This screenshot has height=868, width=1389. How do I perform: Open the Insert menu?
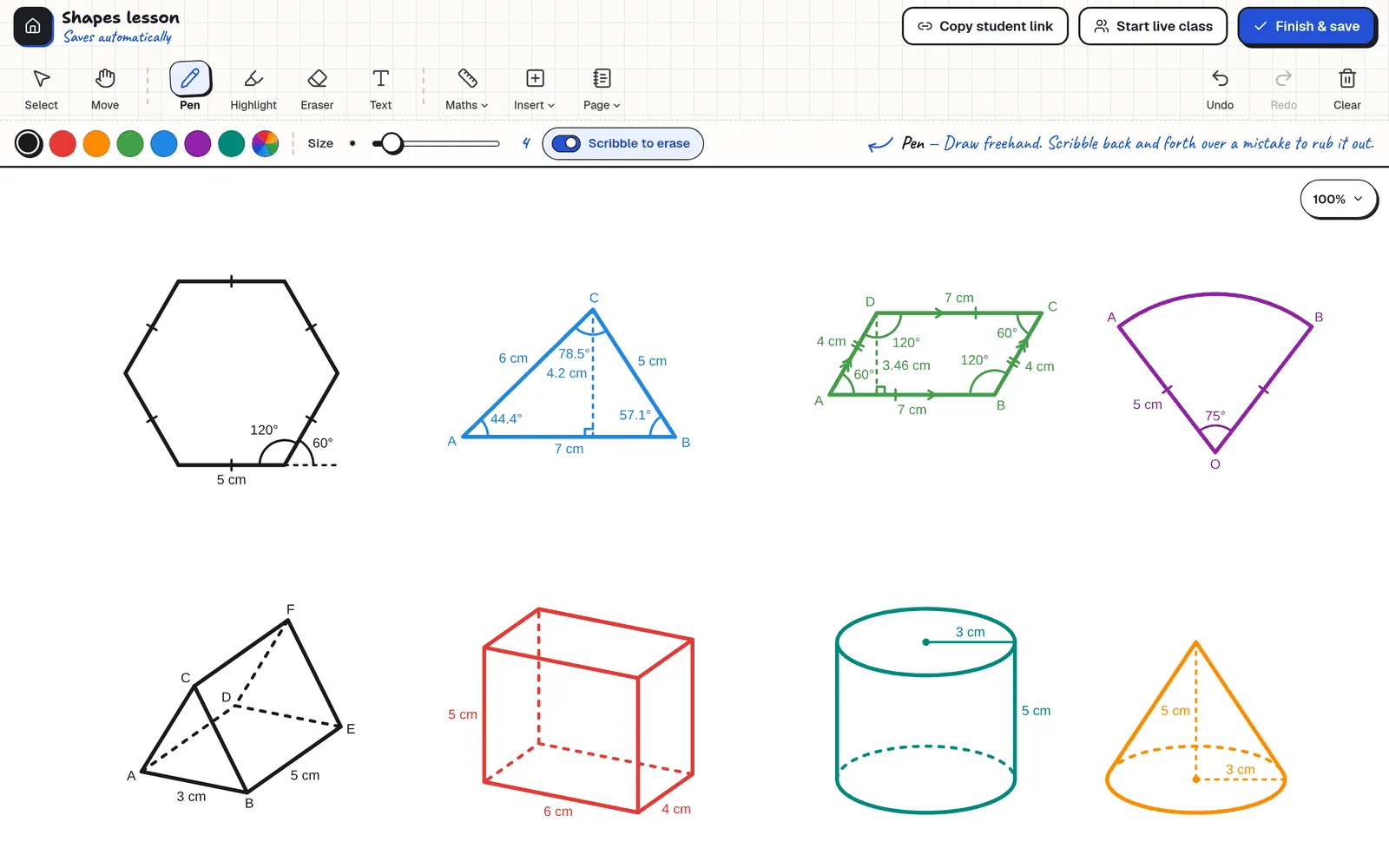[535, 88]
